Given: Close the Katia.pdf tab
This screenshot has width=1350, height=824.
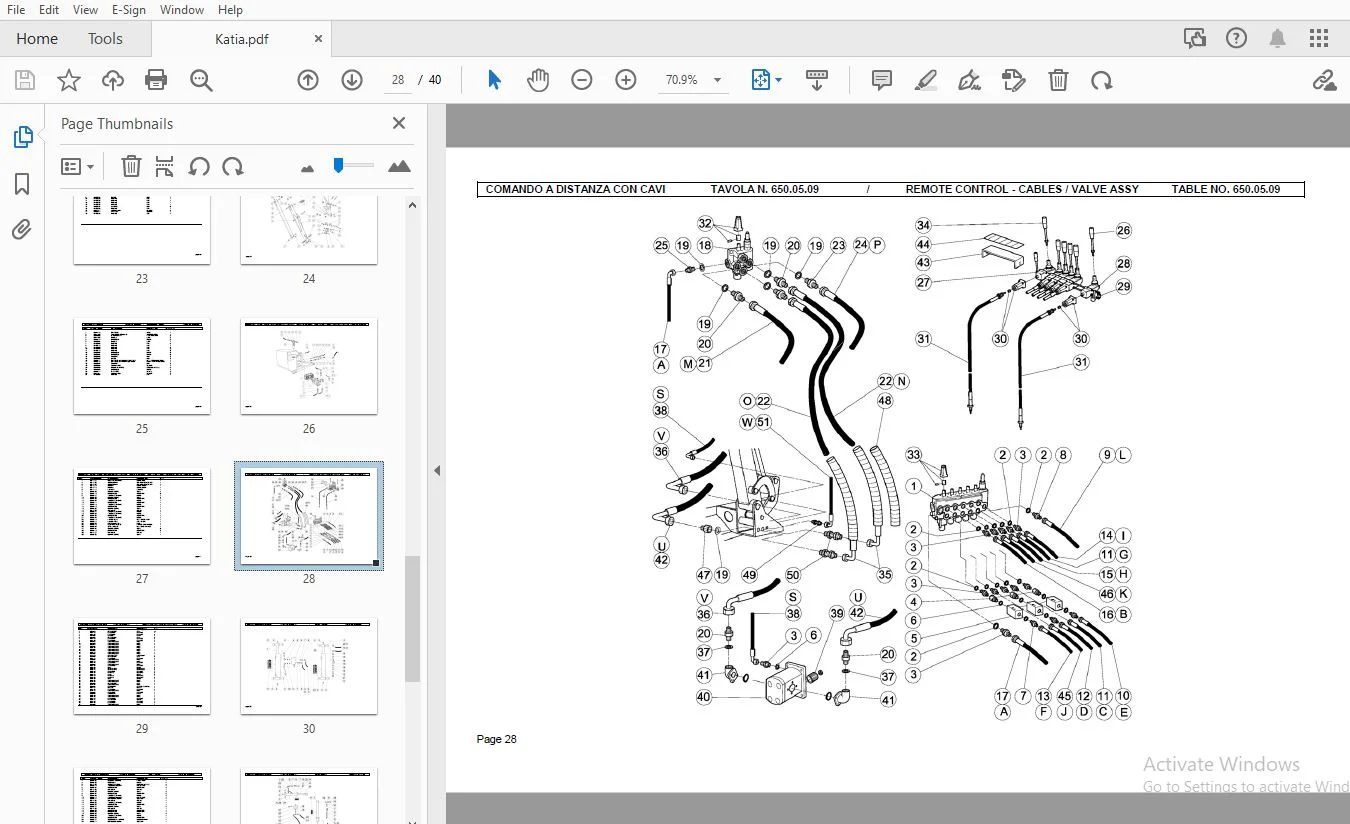Looking at the screenshot, I should click(x=318, y=39).
